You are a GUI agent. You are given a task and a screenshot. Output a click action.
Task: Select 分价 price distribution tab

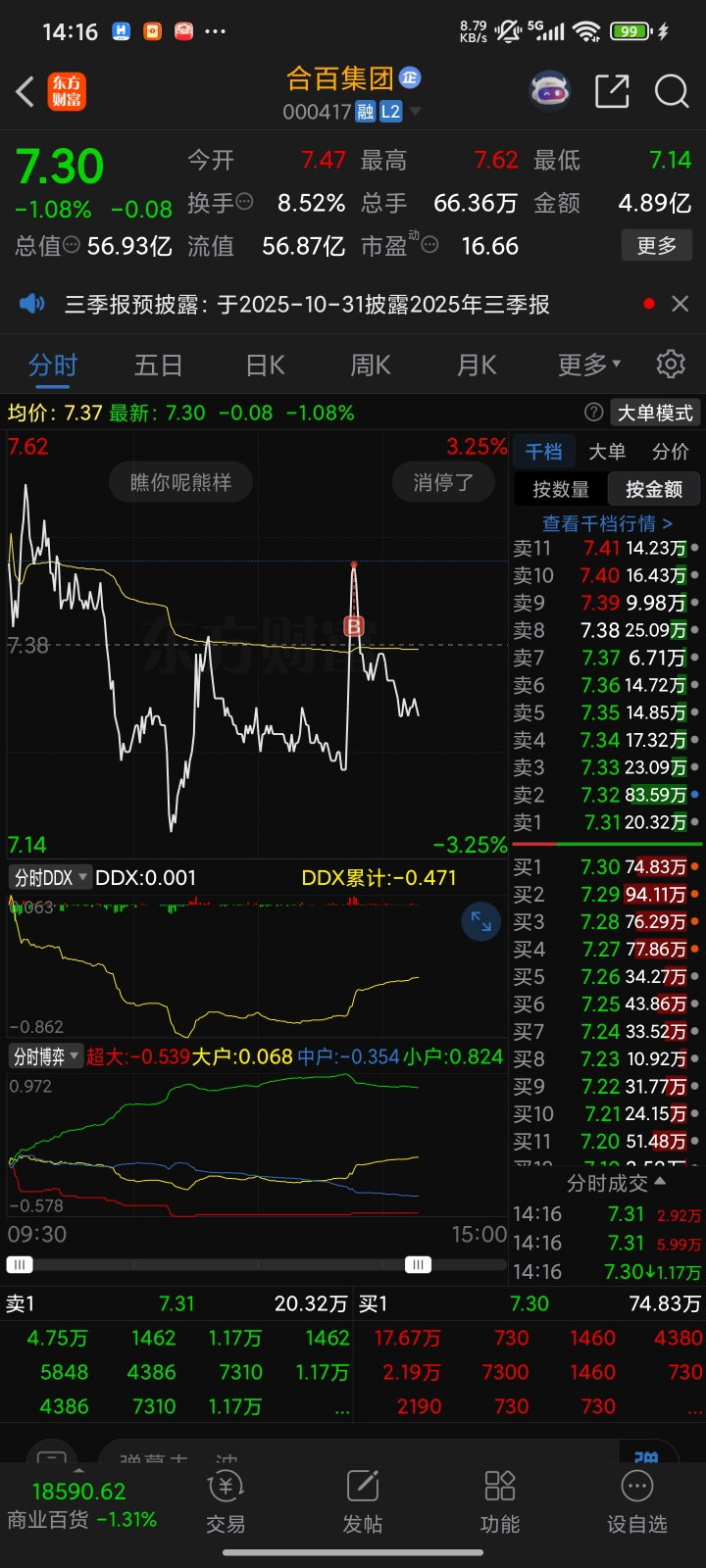point(671,451)
